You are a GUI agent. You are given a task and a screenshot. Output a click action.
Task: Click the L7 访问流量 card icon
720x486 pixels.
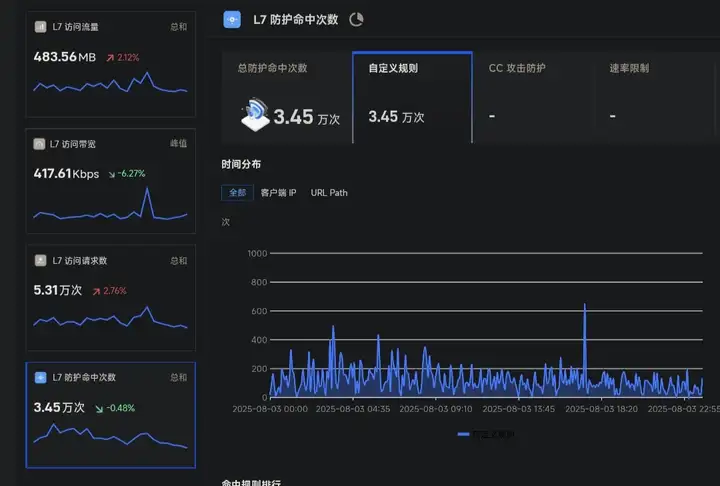pos(40,27)
